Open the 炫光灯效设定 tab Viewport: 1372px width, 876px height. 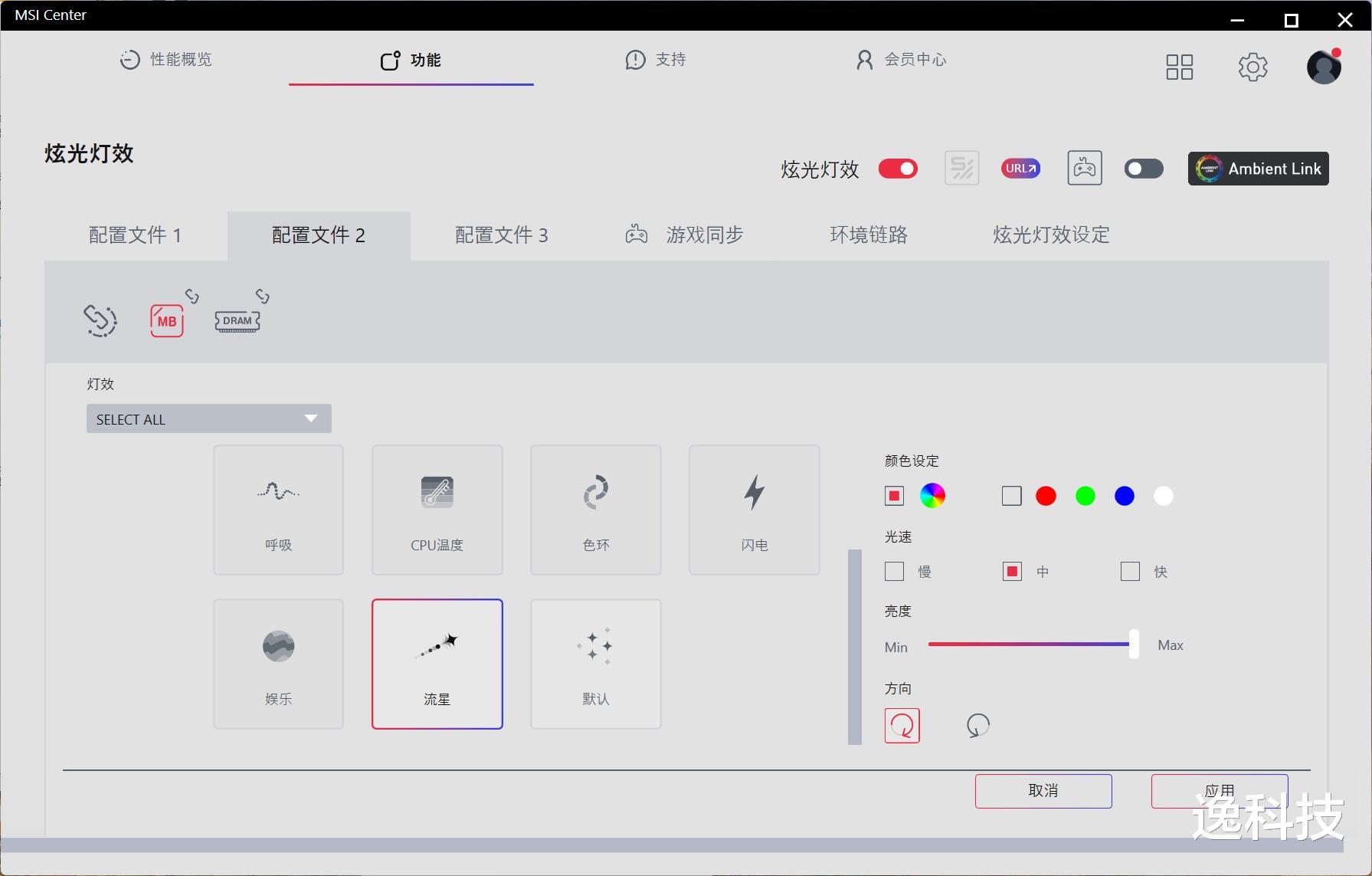[1052, 235]
